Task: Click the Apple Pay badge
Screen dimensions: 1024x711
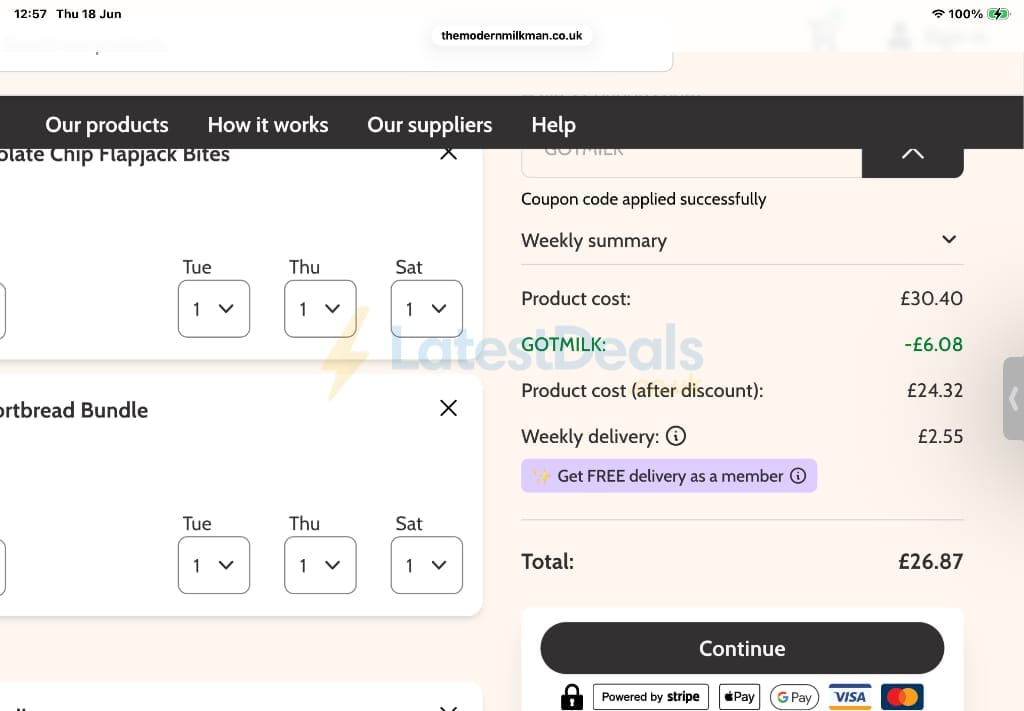Action: (x=739, y=697)
